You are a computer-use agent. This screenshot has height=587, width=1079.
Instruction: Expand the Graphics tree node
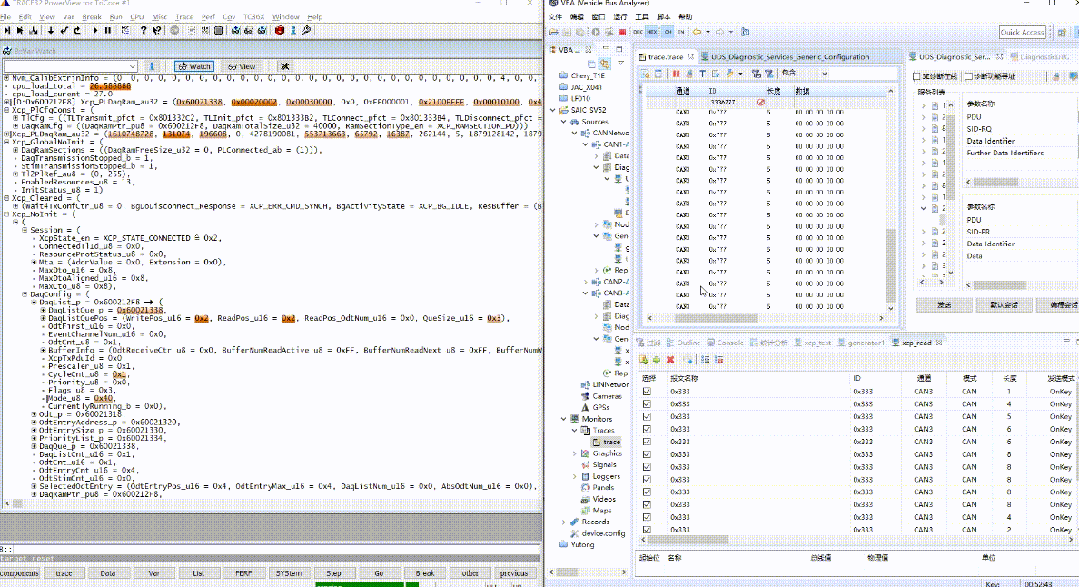tap(575, 453)
